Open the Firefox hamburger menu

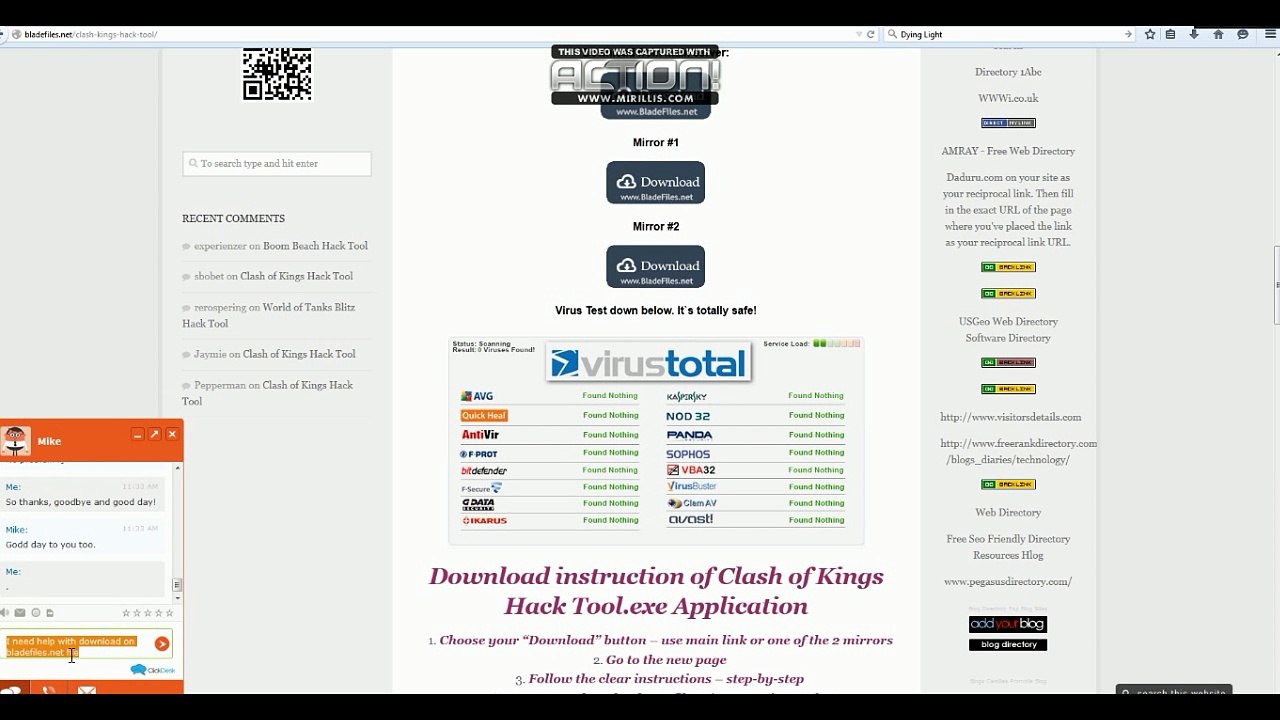point(1270,34)
